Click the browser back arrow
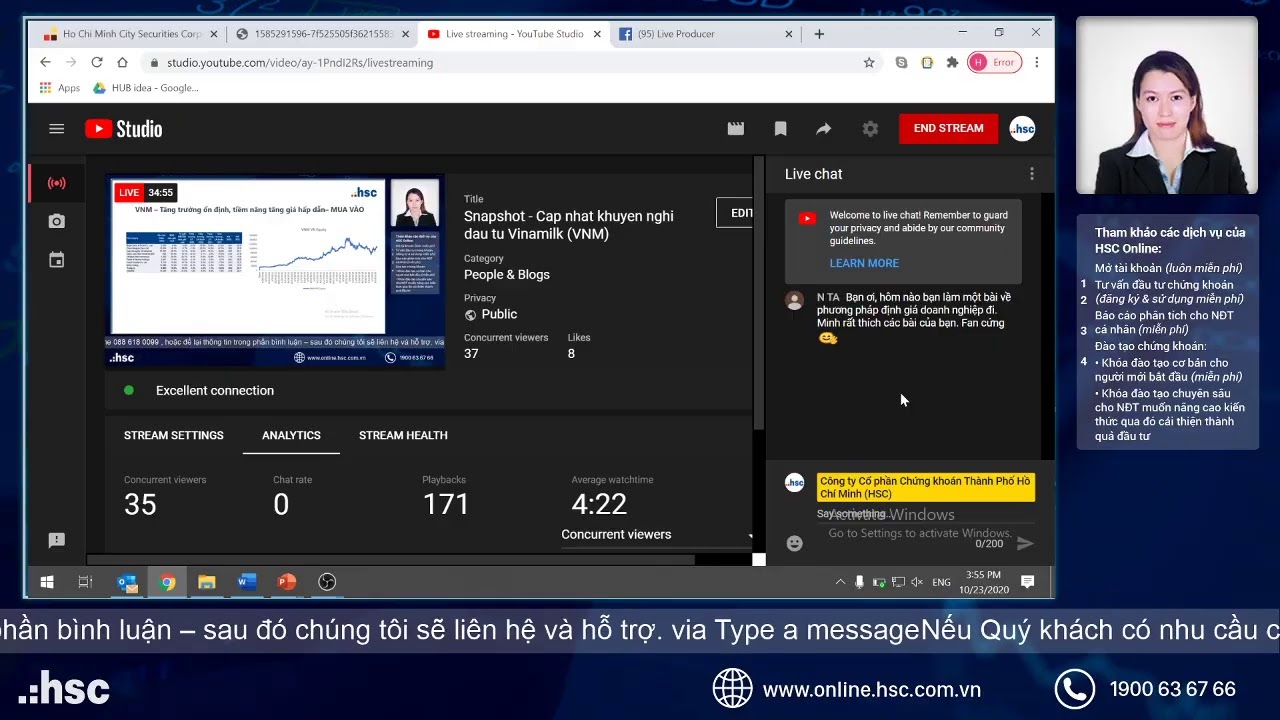The width and height of the screenshot is (1280, 720). pos(46,62)
